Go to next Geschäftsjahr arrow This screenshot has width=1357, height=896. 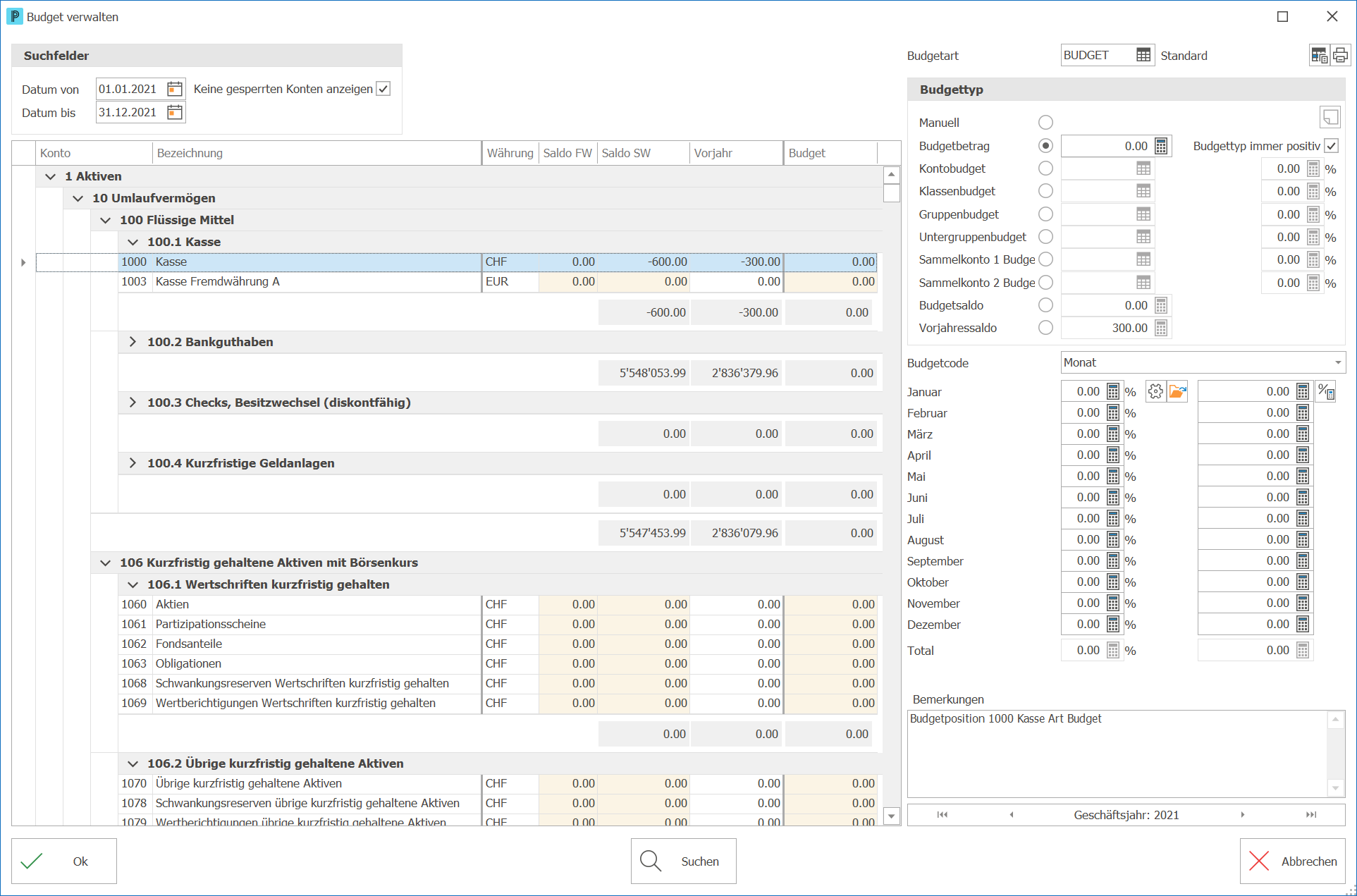coord(1242,815)
